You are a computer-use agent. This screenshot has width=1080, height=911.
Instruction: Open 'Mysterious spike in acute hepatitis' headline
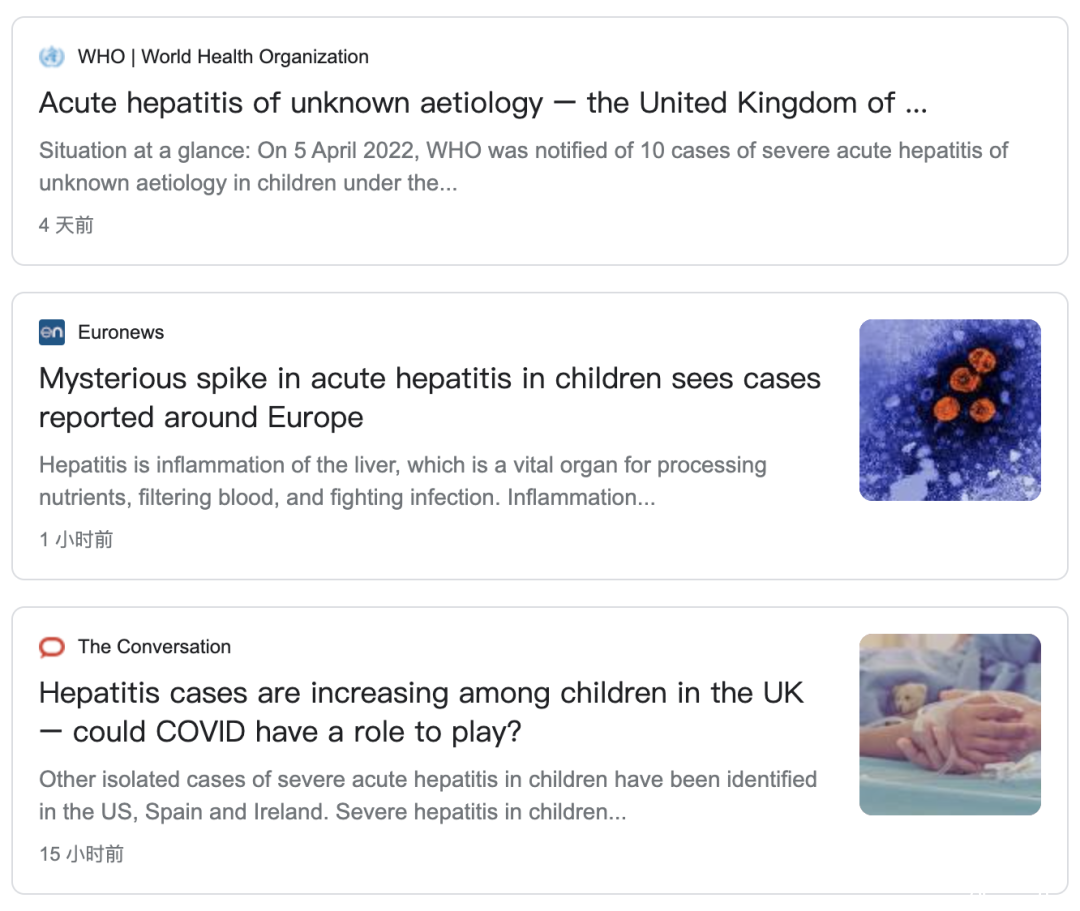[x=430, y=398]
